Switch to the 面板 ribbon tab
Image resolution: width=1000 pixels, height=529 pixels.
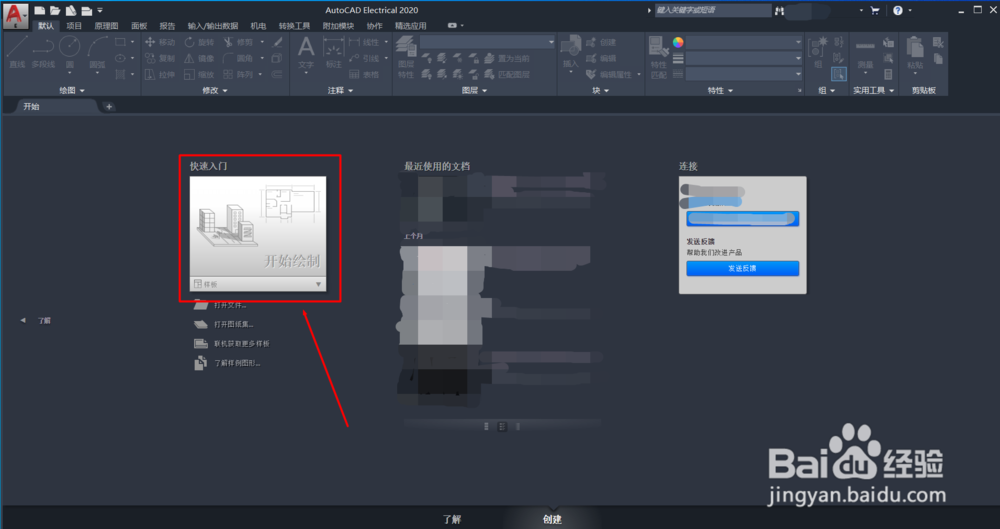click(x=139, y=26)
